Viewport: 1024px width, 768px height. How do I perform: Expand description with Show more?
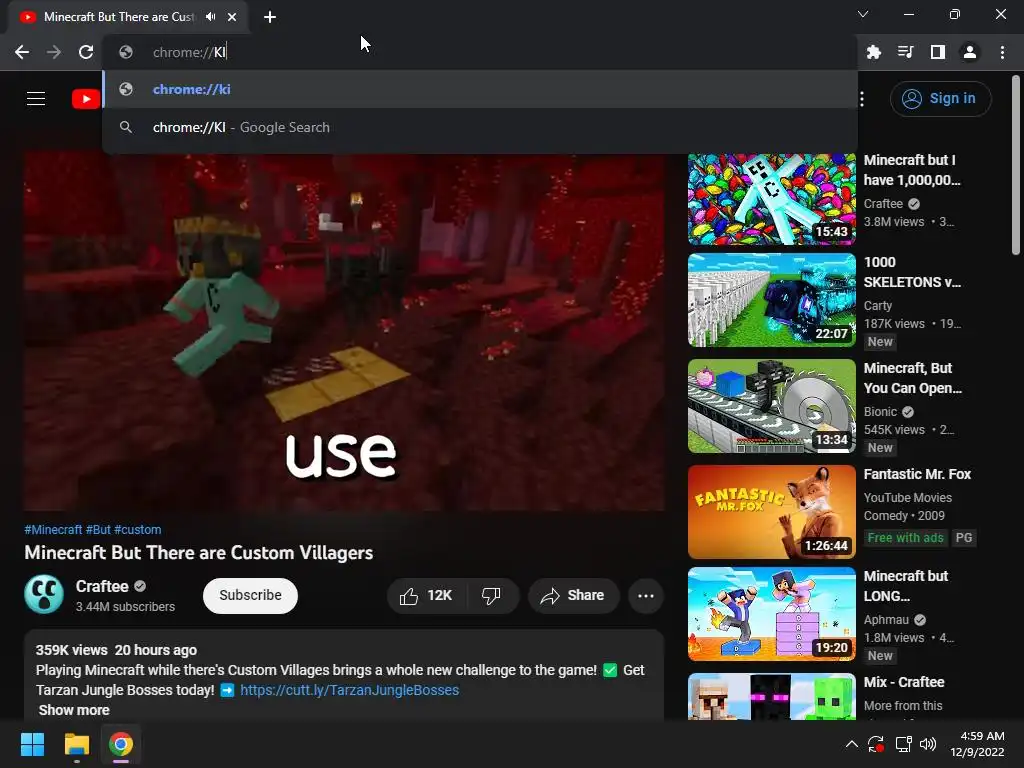coord(74,710)
